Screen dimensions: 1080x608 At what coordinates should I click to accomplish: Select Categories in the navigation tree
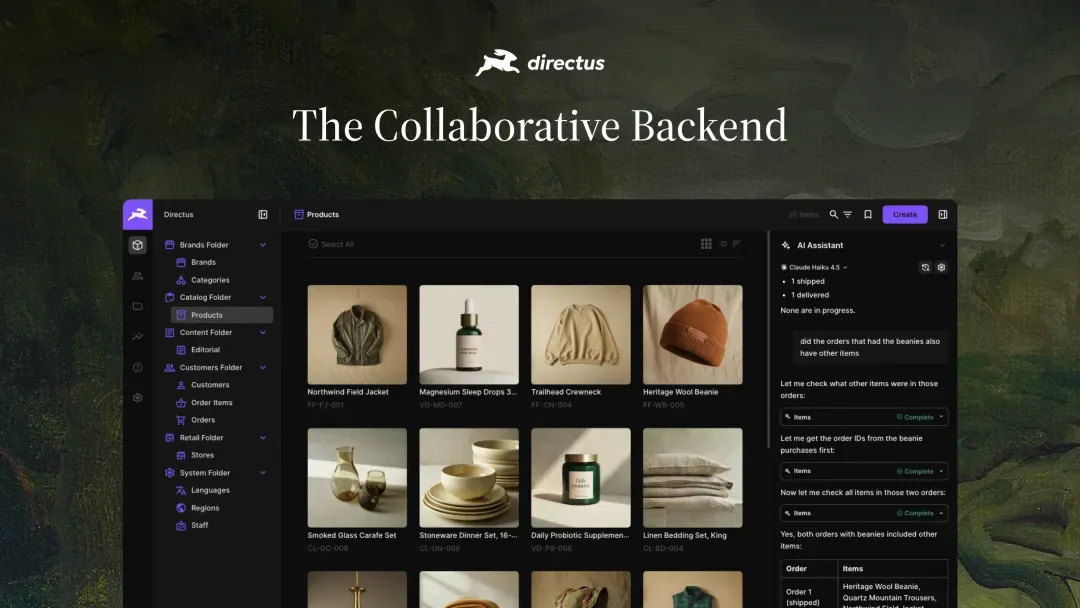pos(210,280)
